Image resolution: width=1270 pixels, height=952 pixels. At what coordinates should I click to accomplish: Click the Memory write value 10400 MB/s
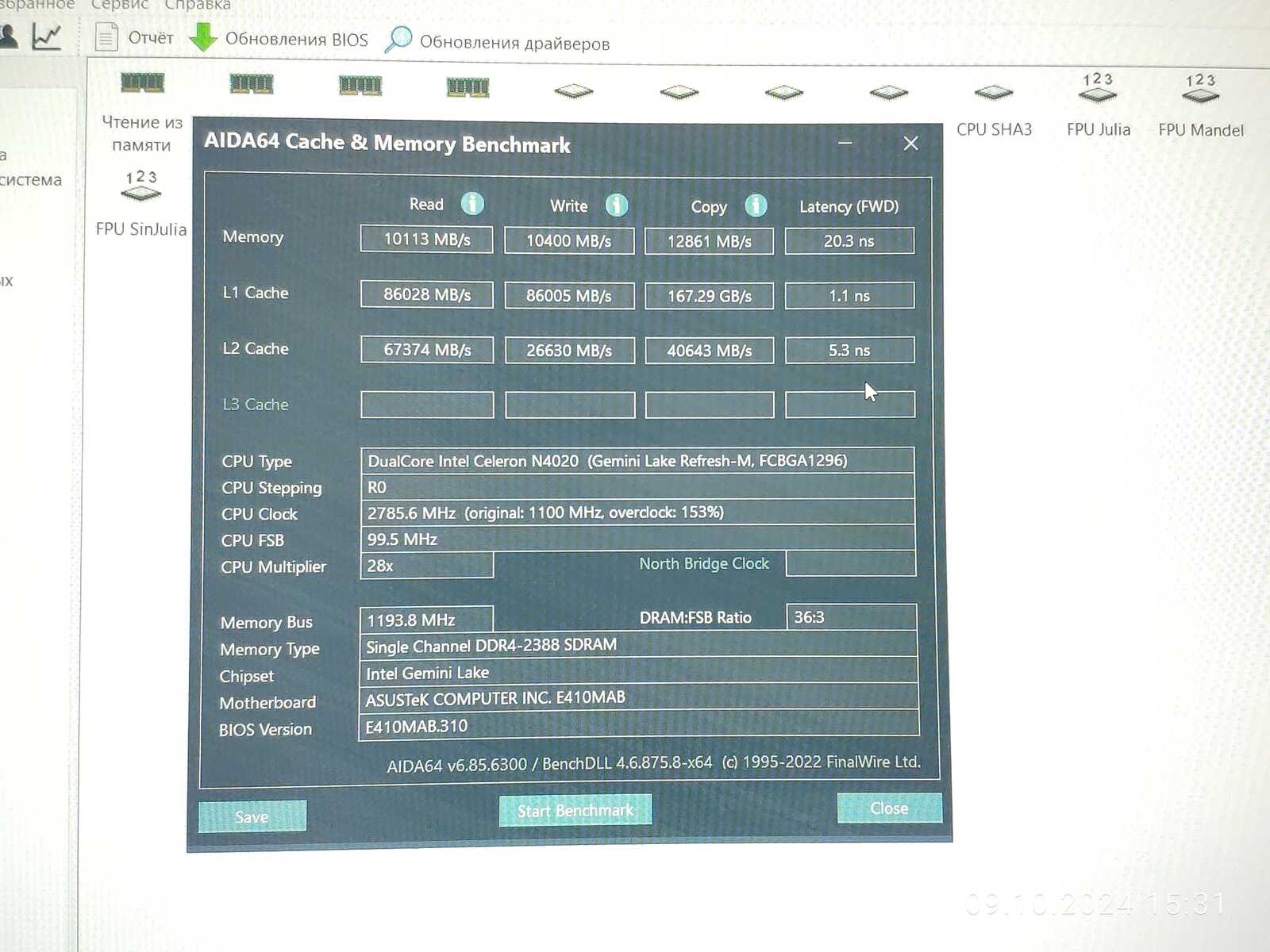pyautogui.click(x=569, y=240)
